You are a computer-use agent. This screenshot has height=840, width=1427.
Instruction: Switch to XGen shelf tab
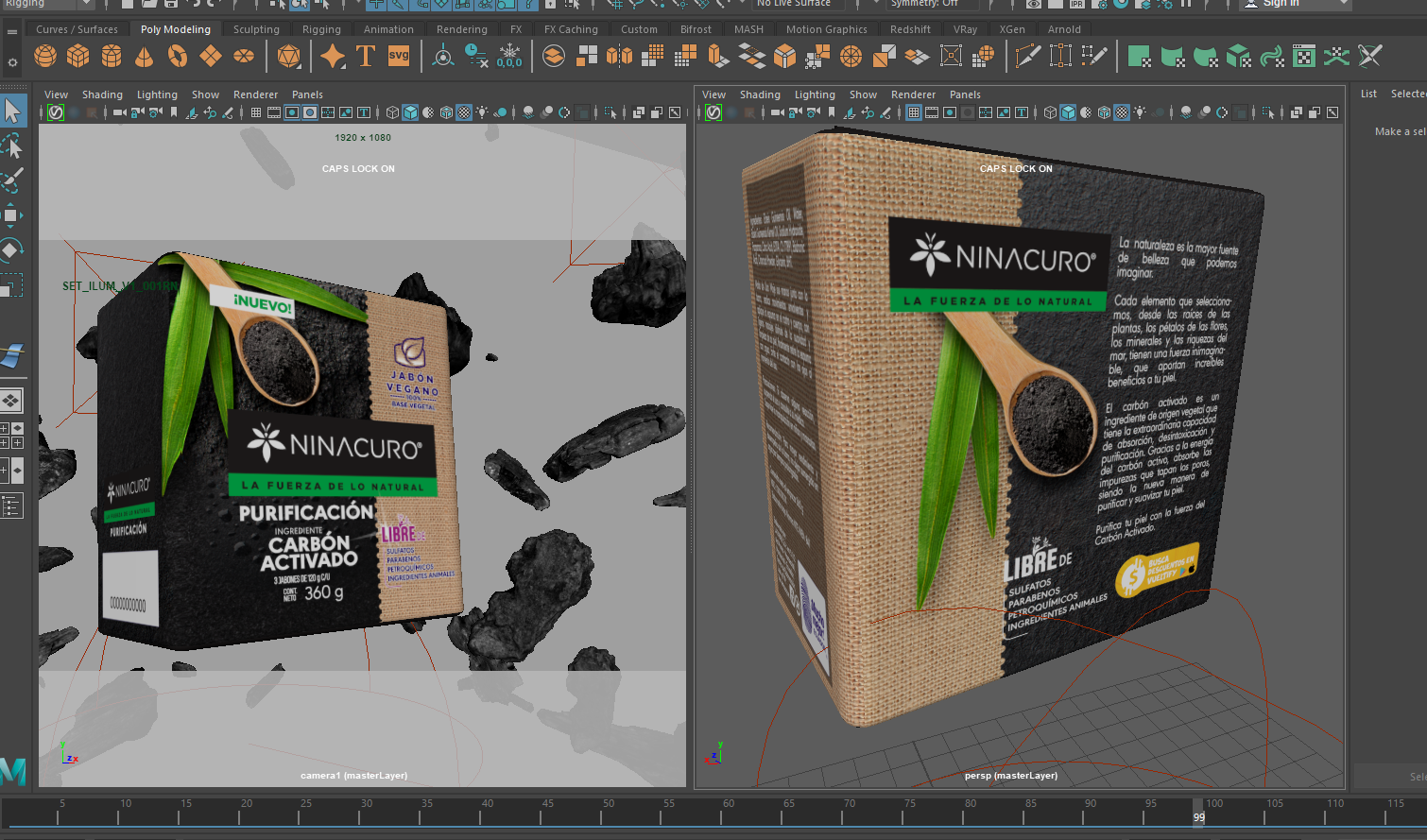coord(1012,29)
